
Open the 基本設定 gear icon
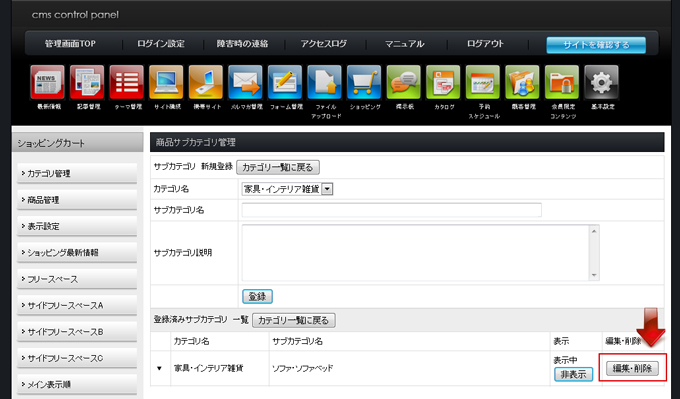602,82
